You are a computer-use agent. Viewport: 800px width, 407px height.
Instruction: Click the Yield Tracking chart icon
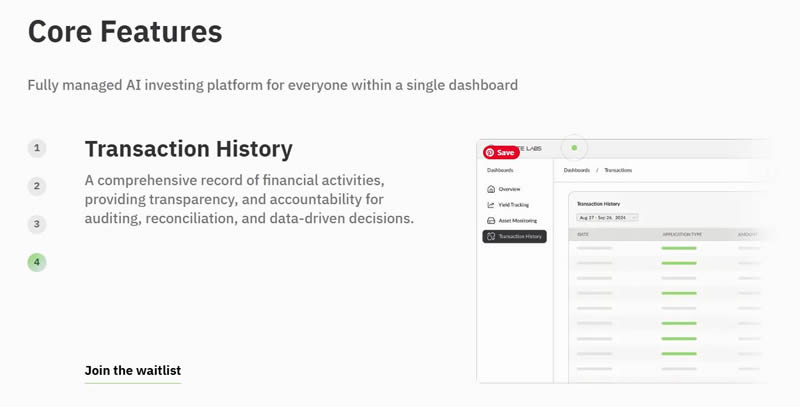(491, 205)
